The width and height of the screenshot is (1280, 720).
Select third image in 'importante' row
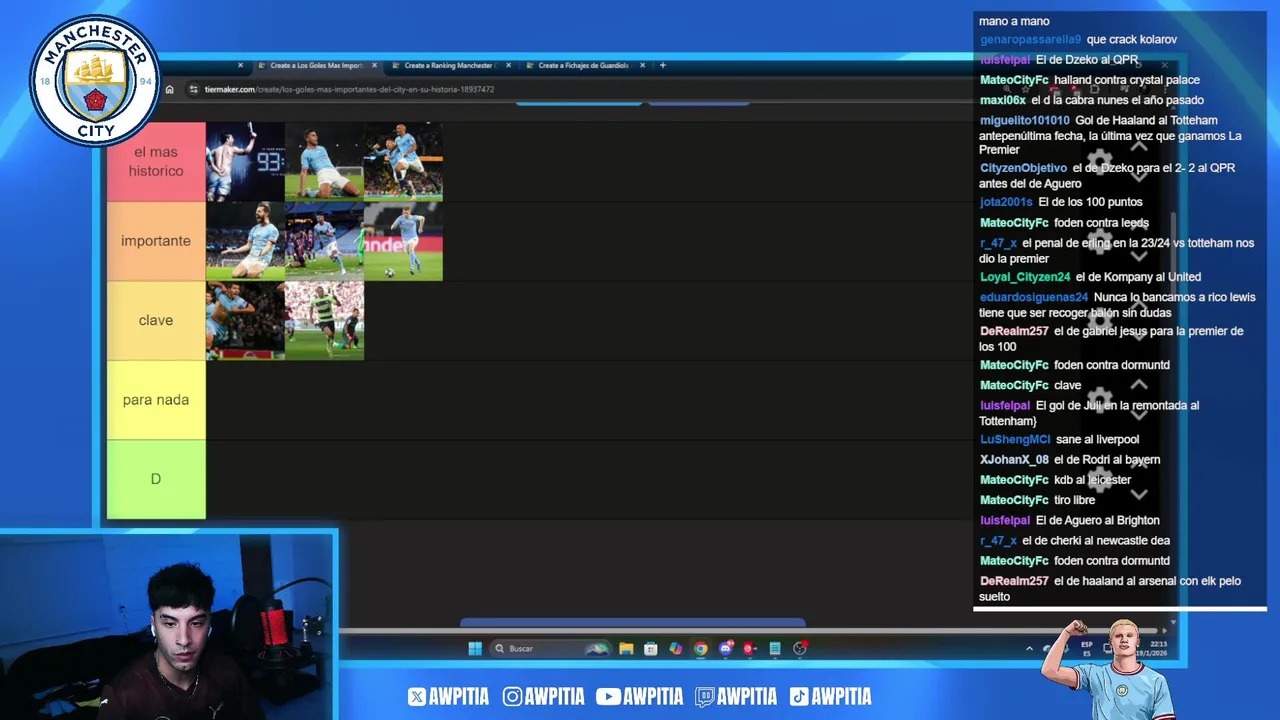403,241
